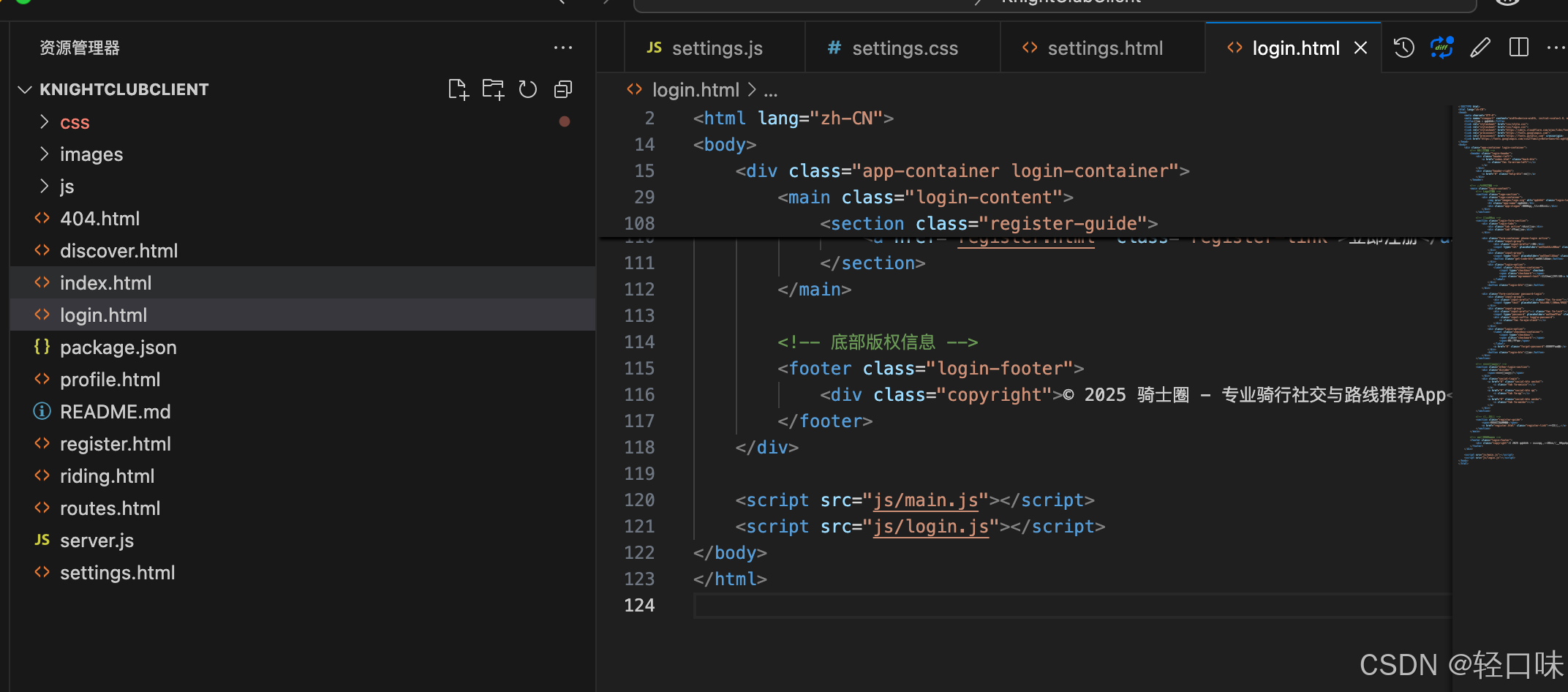Select login.html in the file tree

(x=303, y=315)
